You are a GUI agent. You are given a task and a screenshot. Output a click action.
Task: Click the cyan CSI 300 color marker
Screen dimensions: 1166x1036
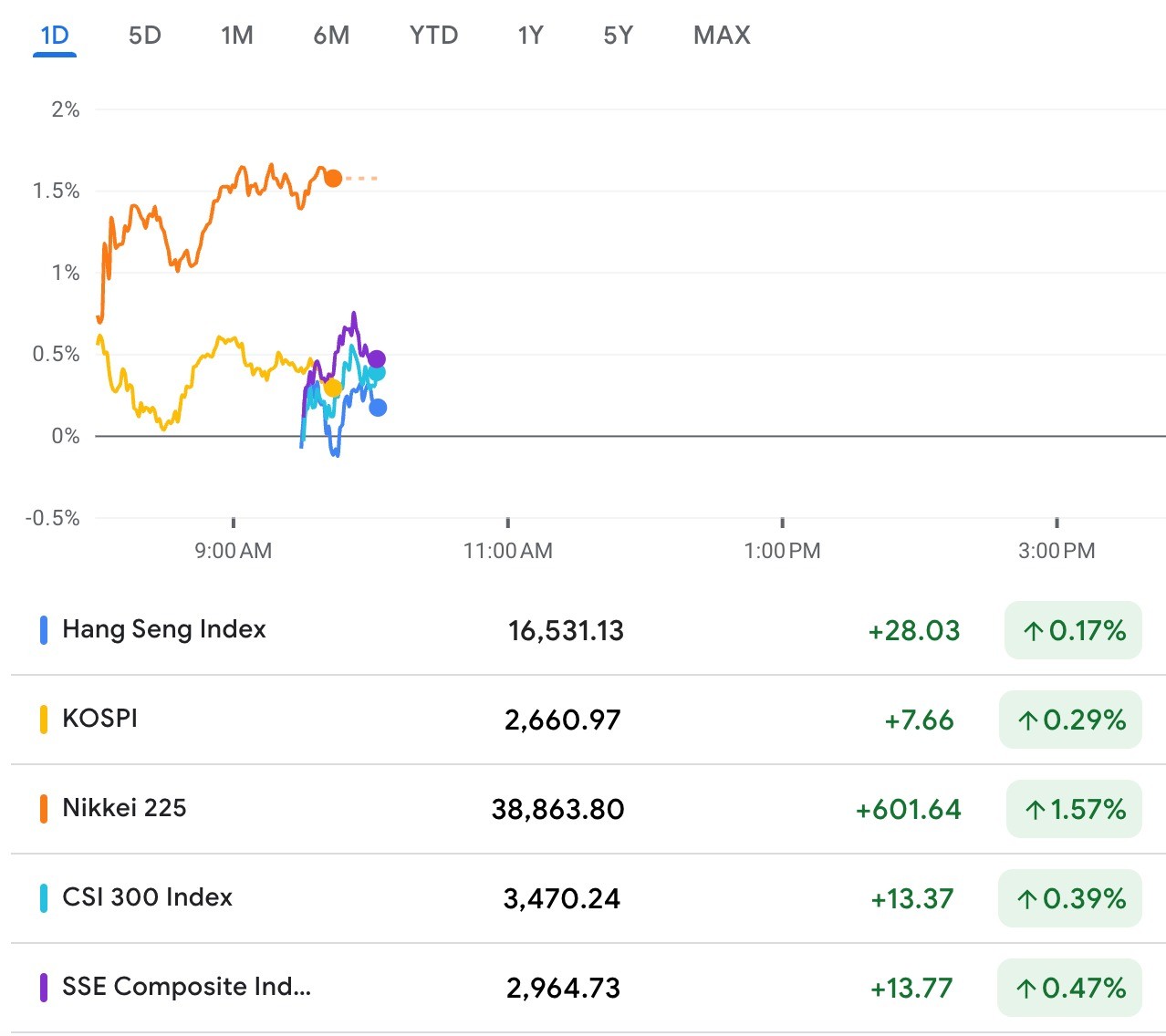coord(44,898)
